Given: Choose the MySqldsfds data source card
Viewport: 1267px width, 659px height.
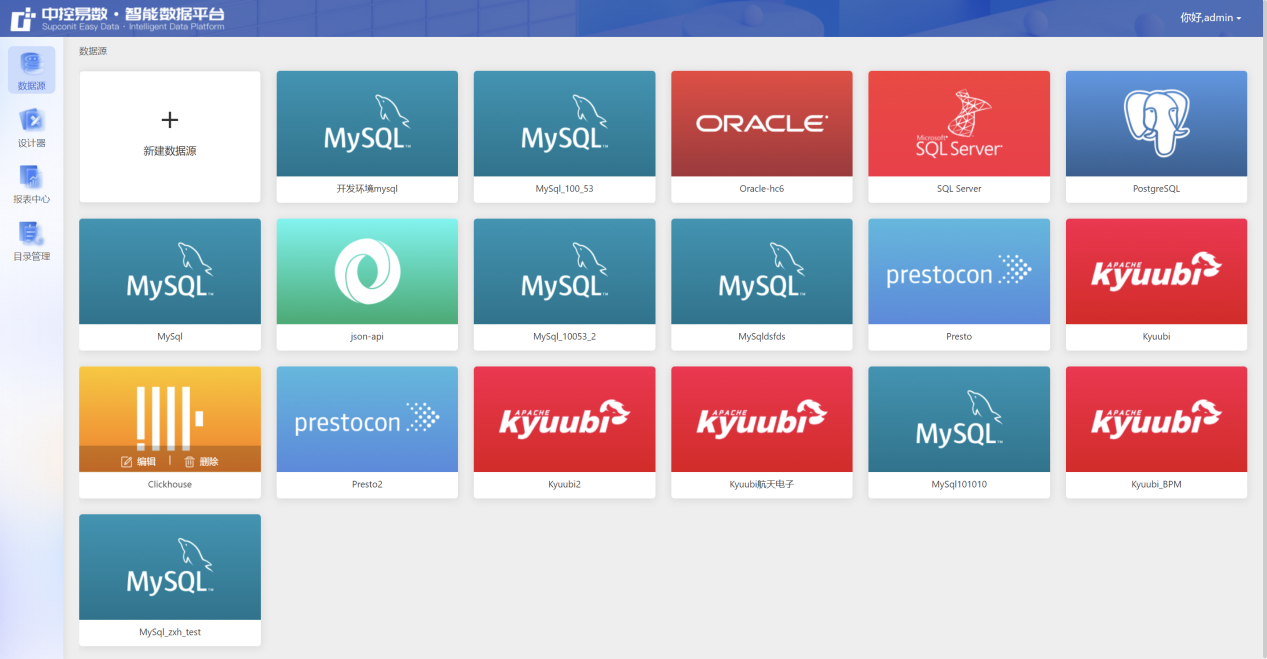Looking at the screenshot, I should pyautogui.click(x=761, y=284).
